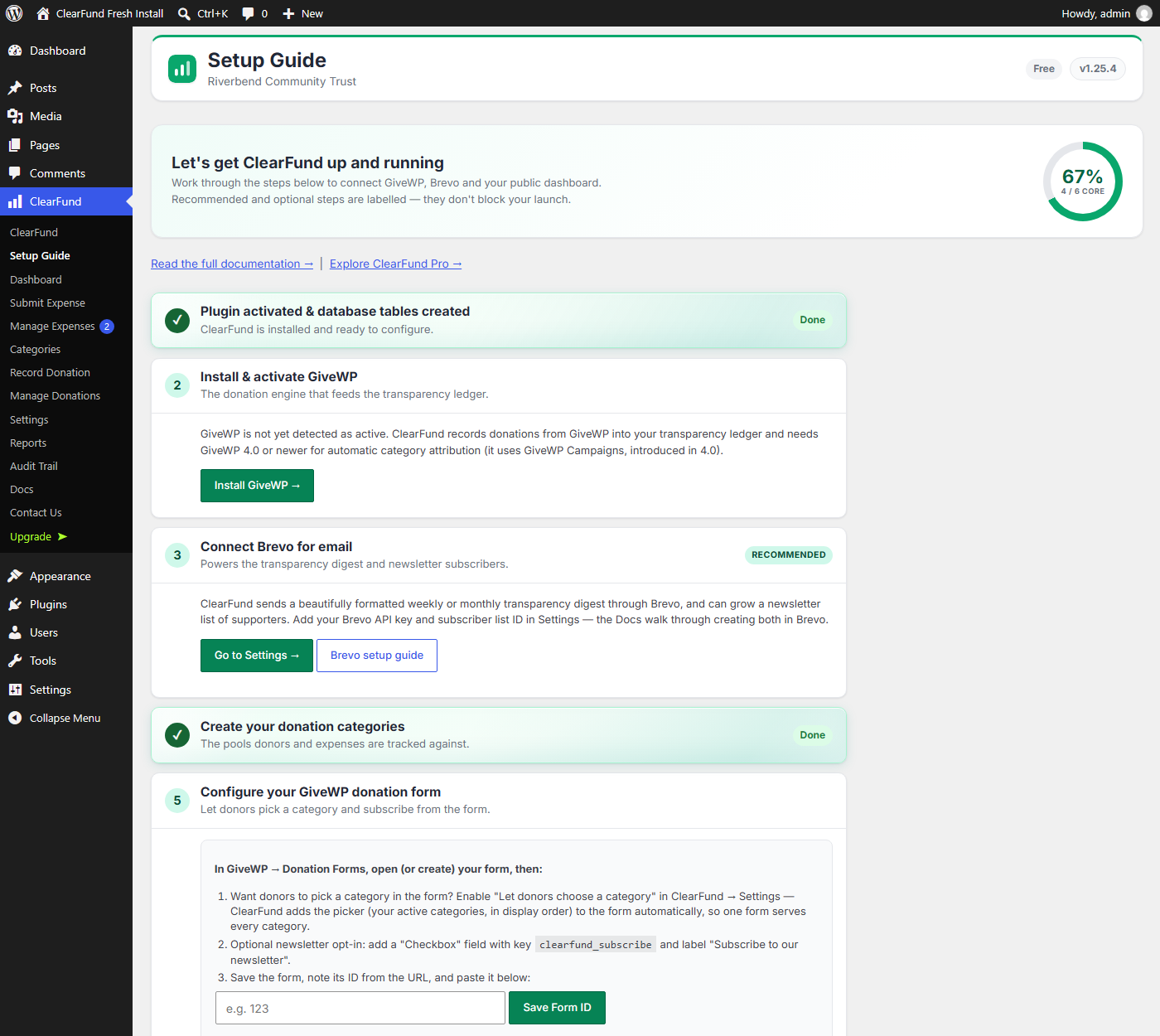
Task: Expand the Connect Brevo for email step header
Action: point(499,555)
